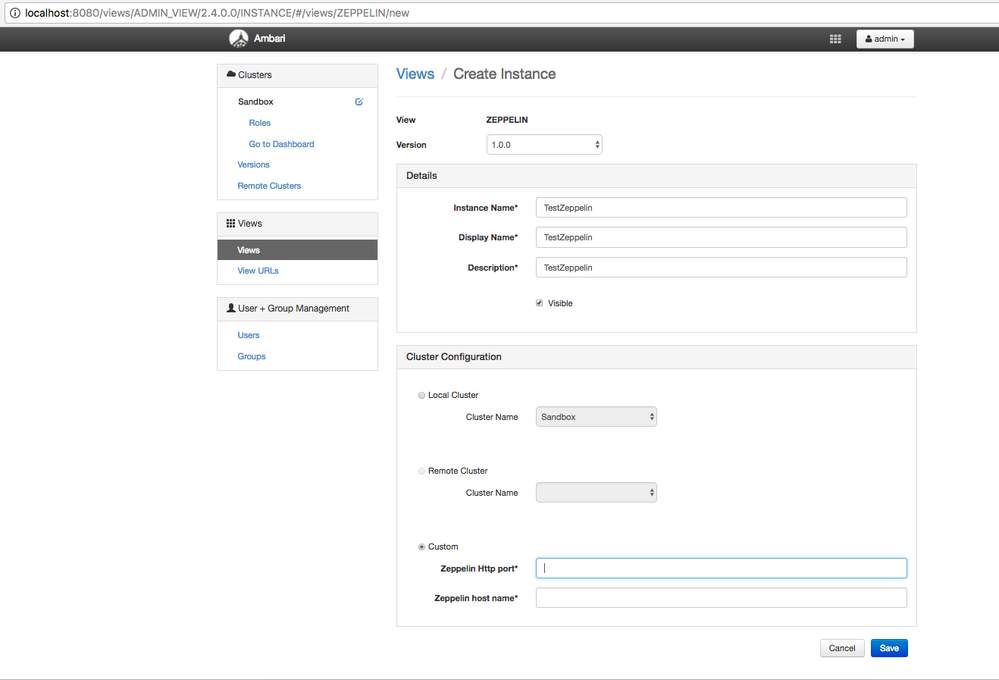
Task: Toggle the Visible checkbox
Action: 540,303
